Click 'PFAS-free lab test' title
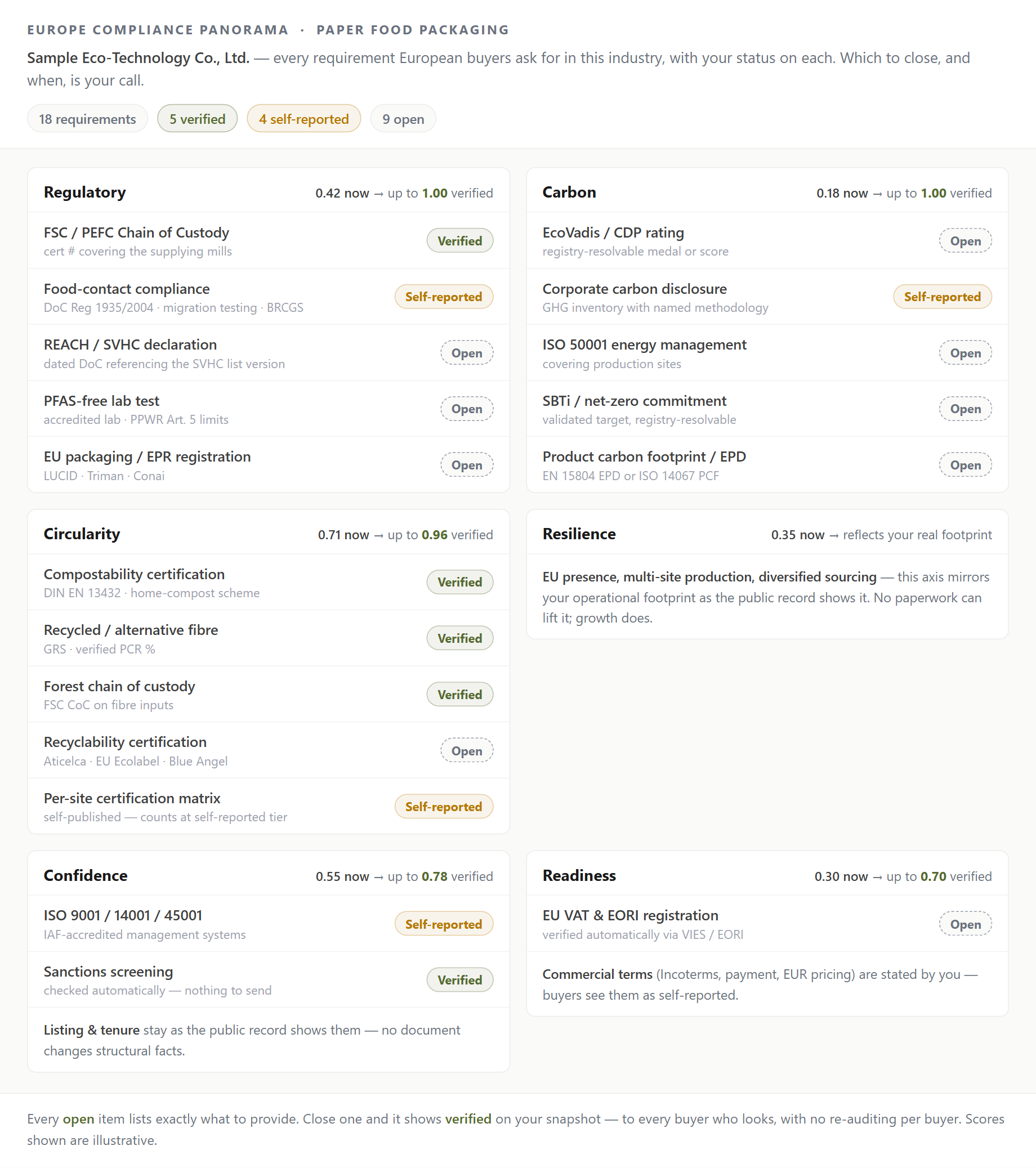1036x1168 pixels. 102,401
